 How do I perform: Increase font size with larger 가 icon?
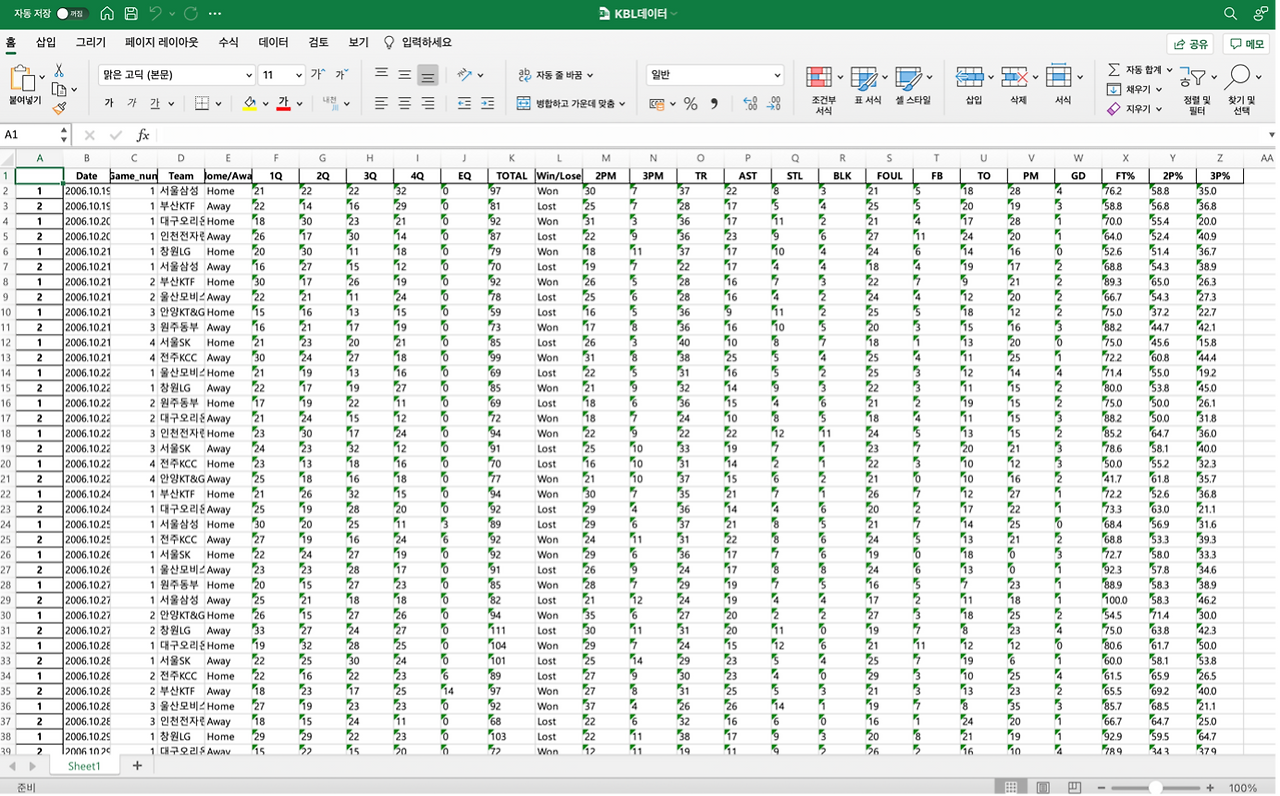click(318, 75)
